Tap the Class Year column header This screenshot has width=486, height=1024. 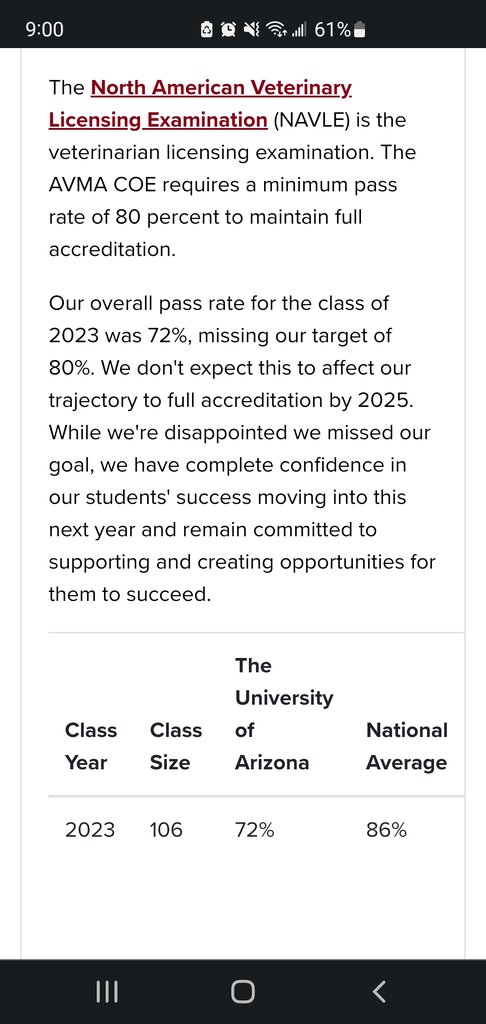pyautogui.click(x=91, y=746)
